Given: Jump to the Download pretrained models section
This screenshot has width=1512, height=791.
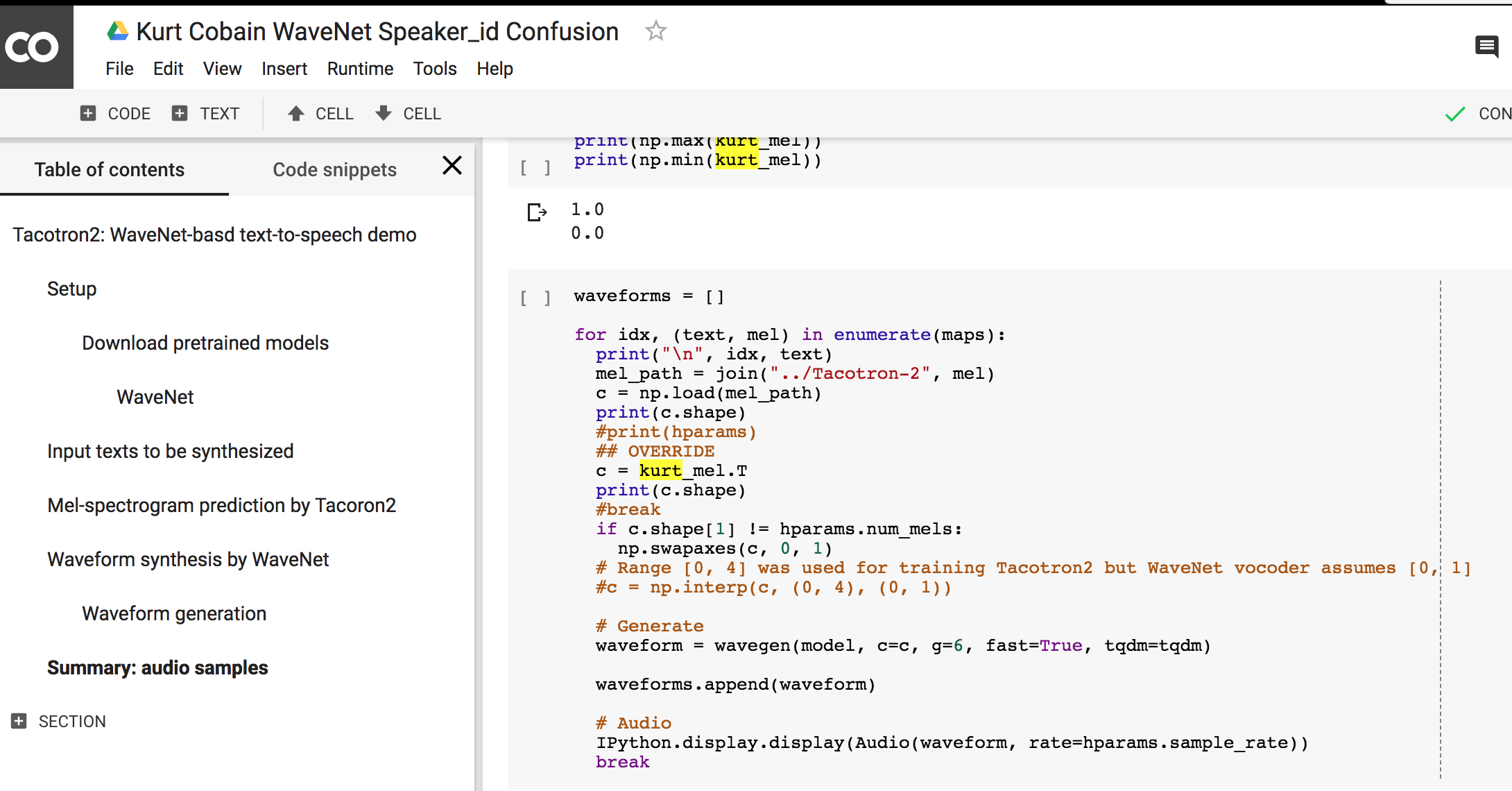Looking at the screenshot, I should (x=205, y=343).
